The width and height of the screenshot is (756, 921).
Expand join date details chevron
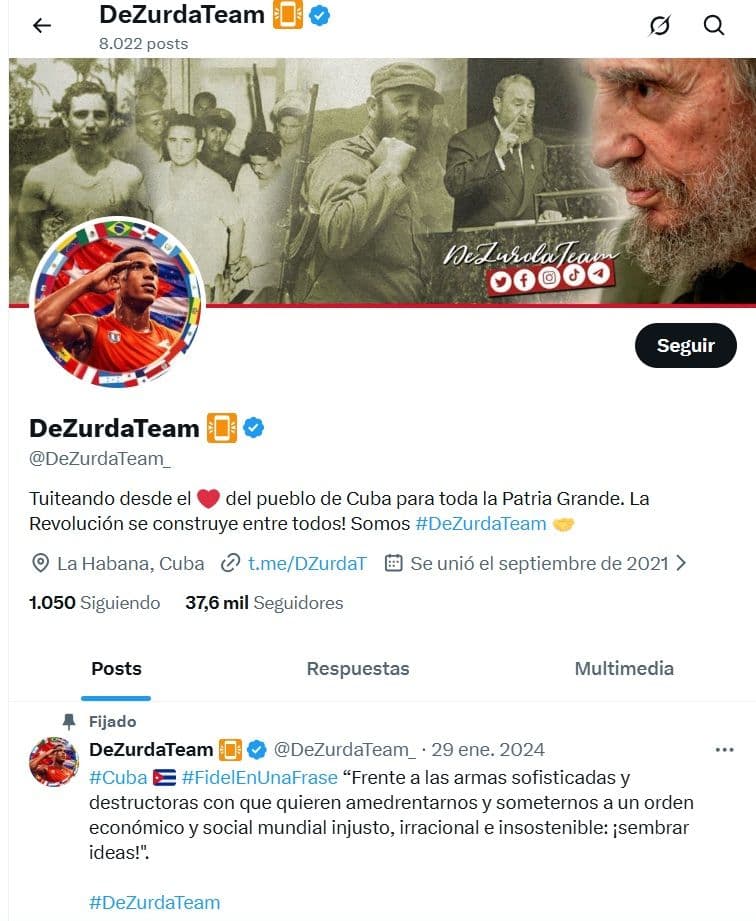tap(681, 563)
